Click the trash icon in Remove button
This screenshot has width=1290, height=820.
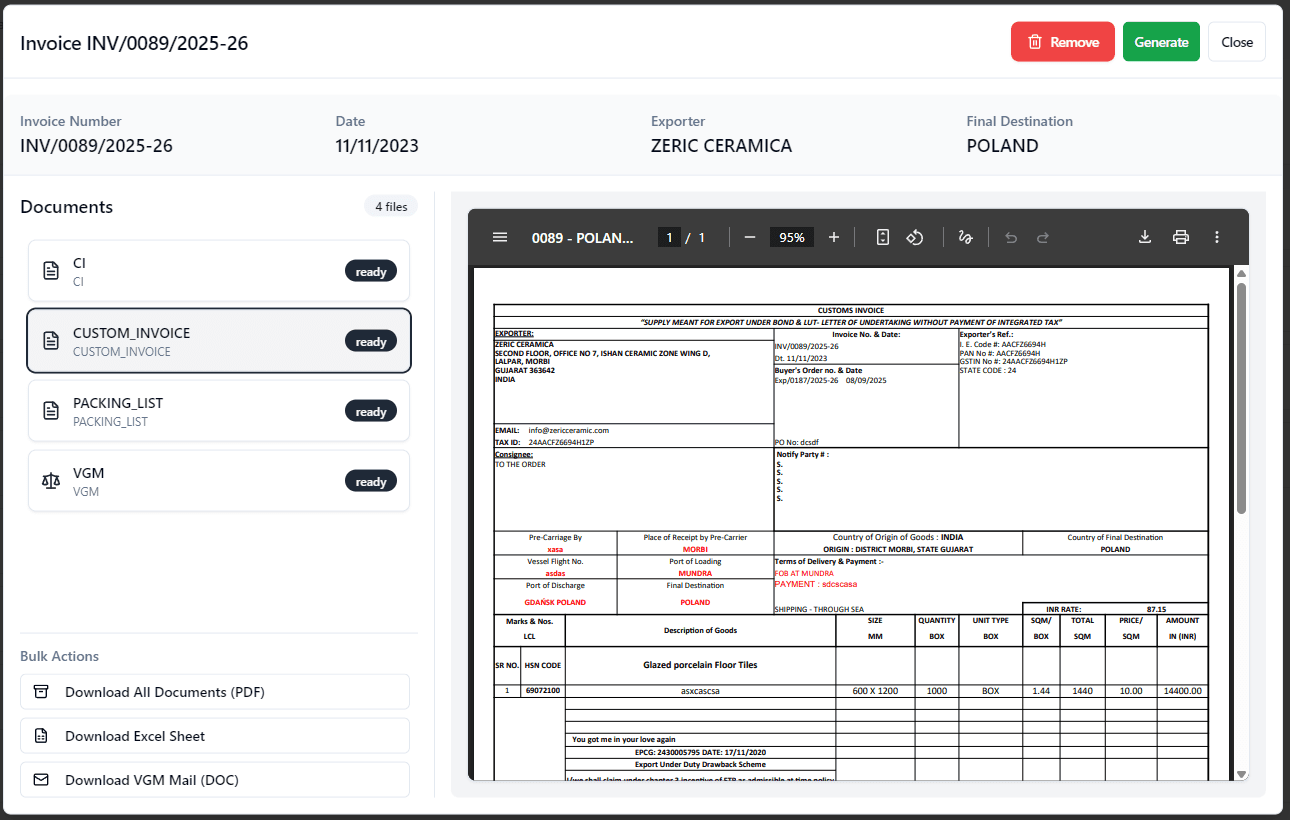(1035, 42)
